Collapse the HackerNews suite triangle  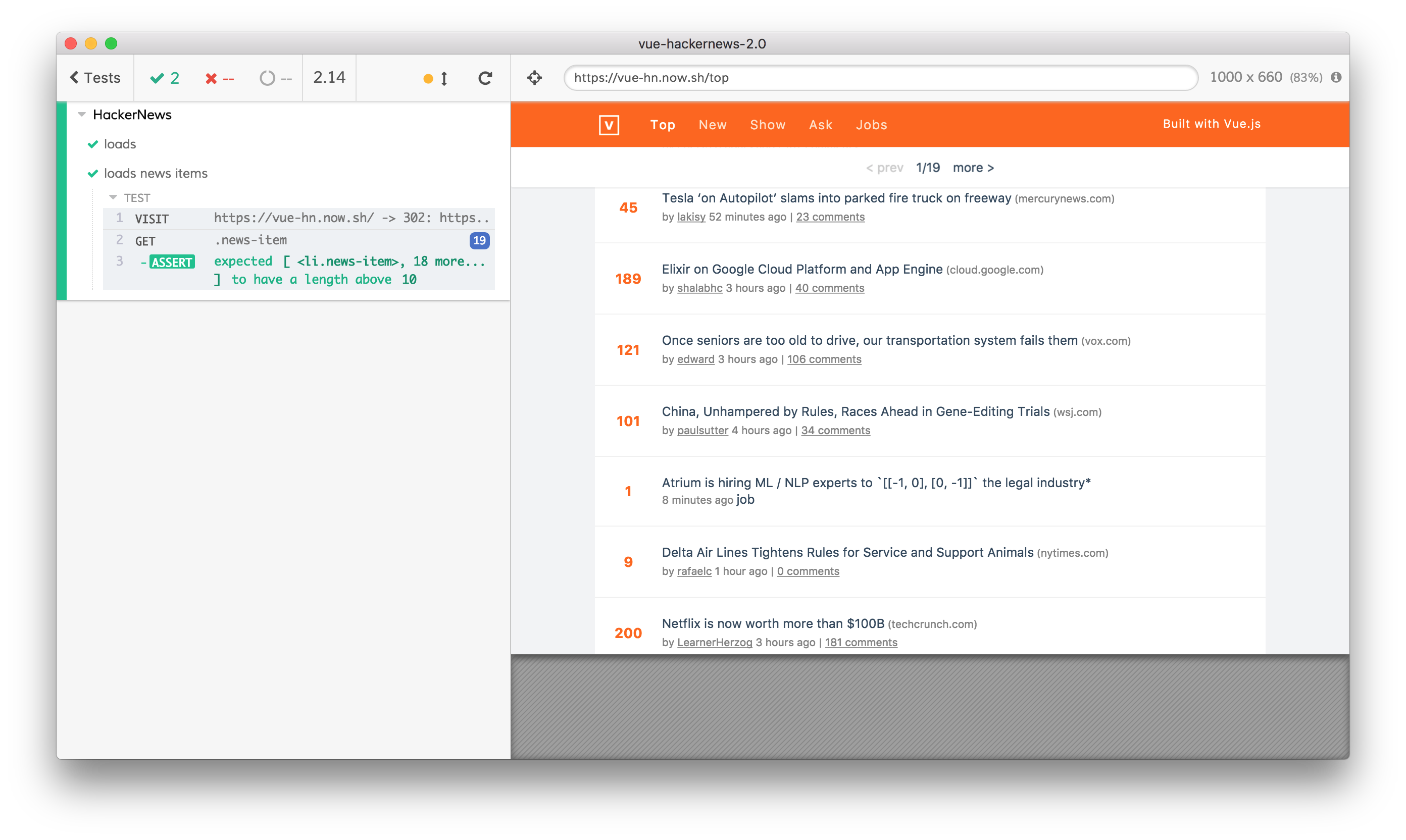coord(81,115)
